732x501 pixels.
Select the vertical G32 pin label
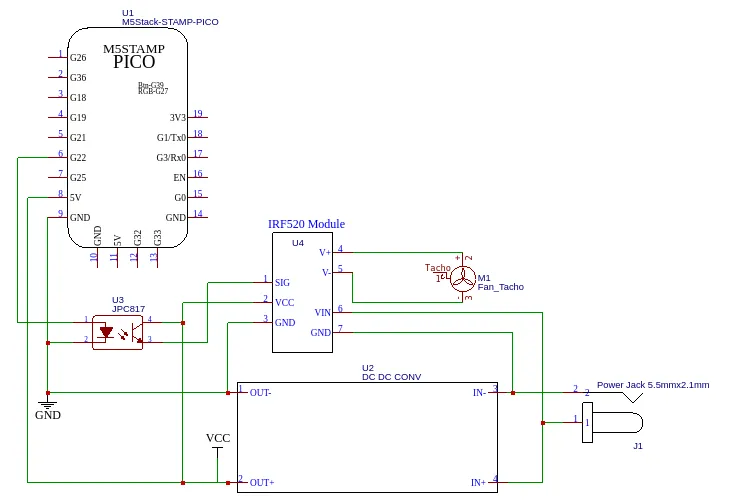137,238
